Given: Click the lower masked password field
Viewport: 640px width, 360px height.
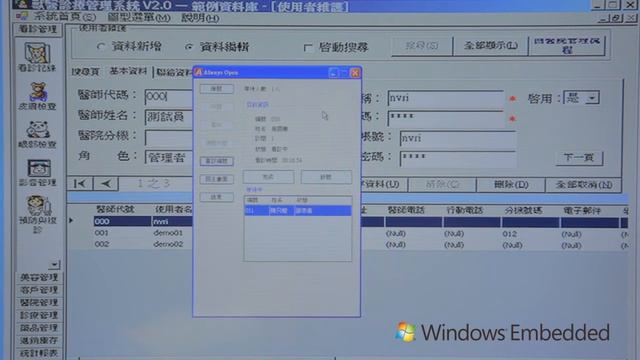Looking at the screenshot, I should 458,158.
